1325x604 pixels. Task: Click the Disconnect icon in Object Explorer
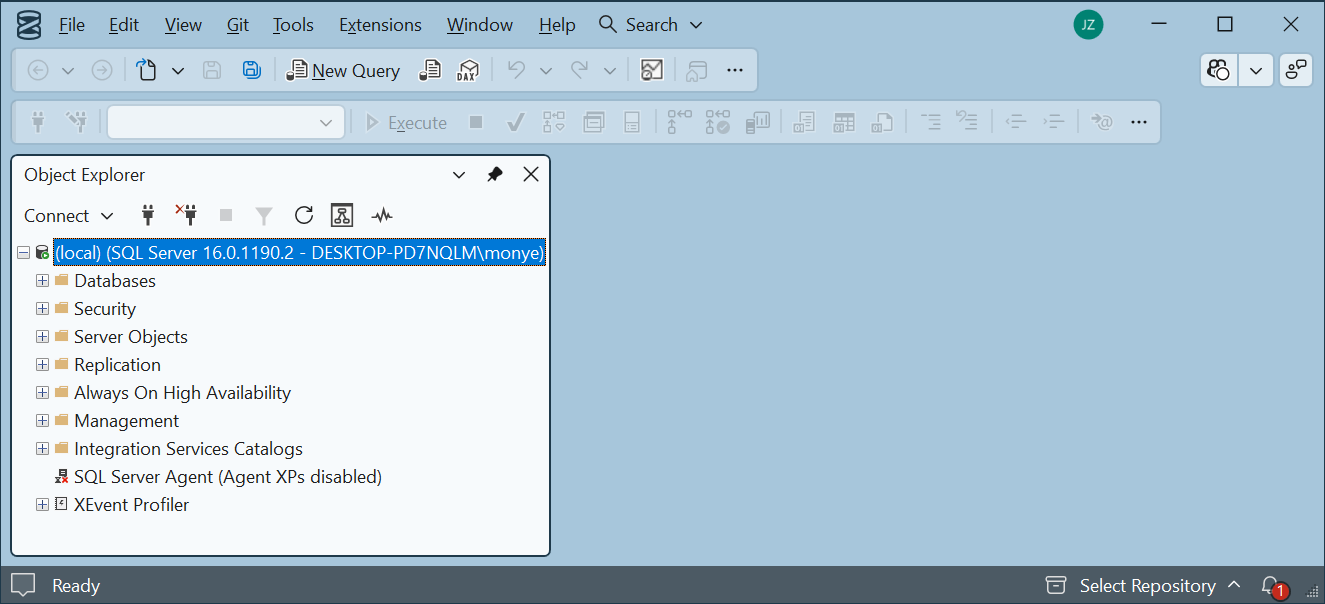point(186,215)
